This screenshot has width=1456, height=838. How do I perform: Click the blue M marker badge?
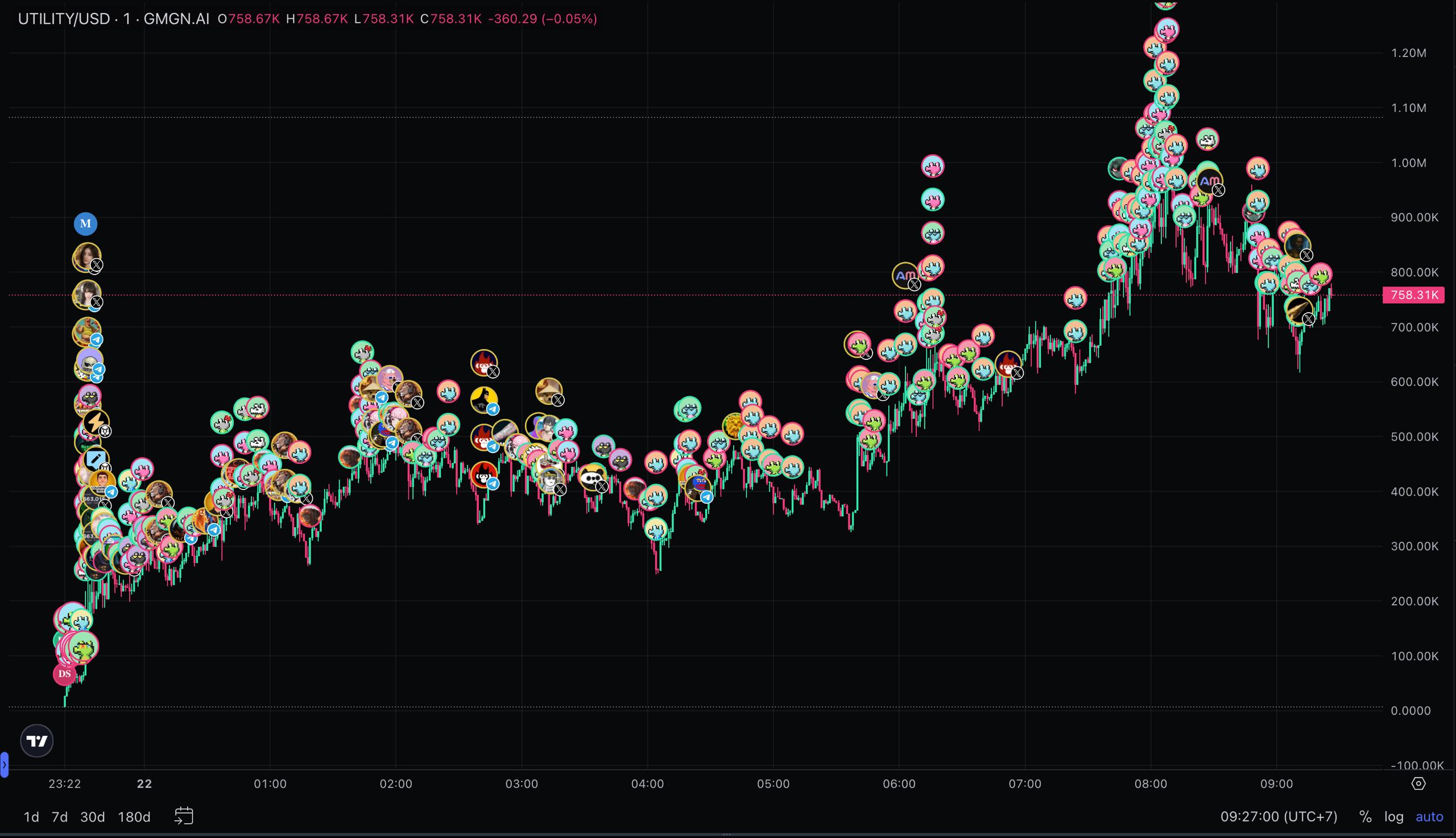(85, 224)
